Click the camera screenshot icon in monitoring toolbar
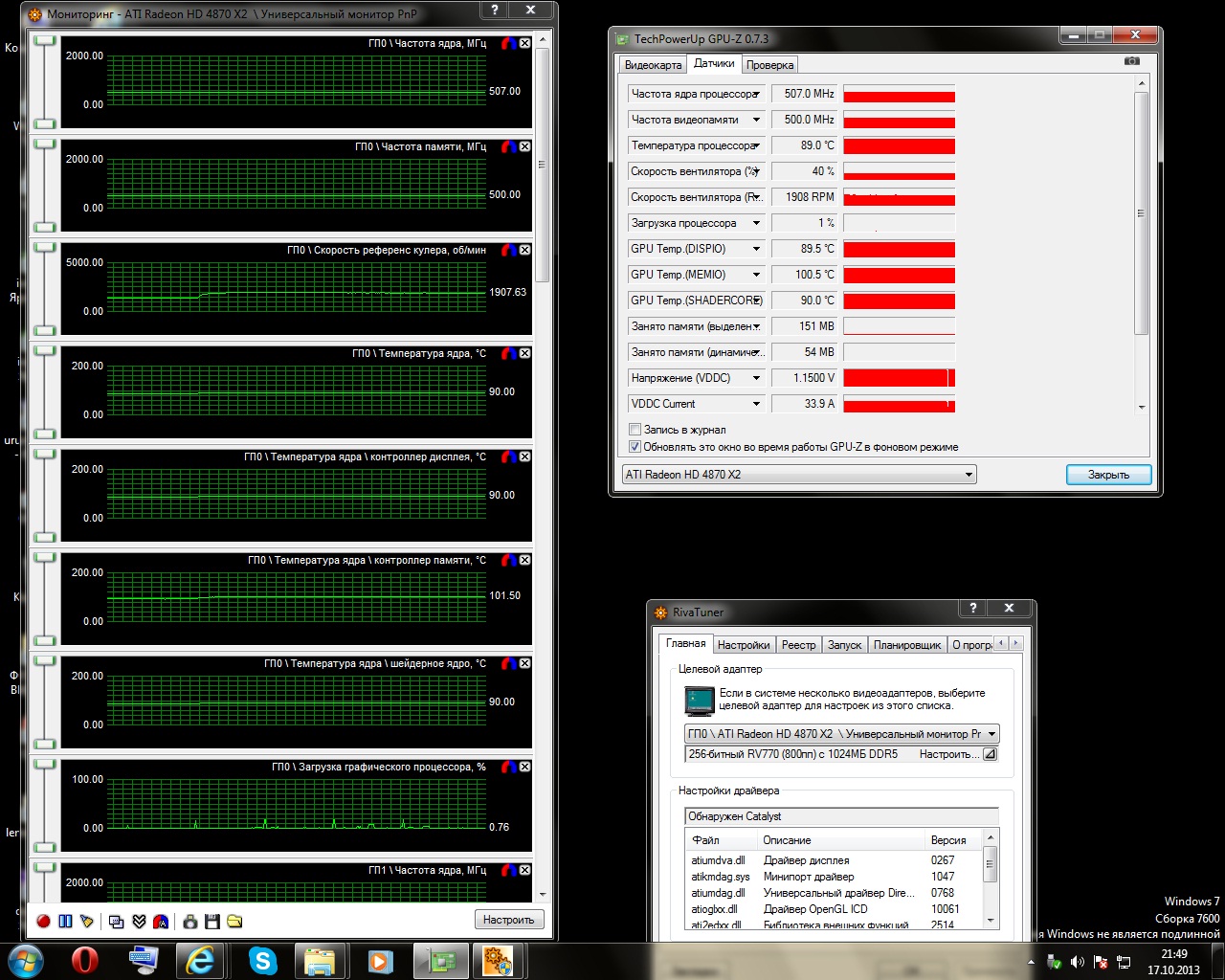Image resolution: width=1225 pixels, height=980 pixels. (190, 921)
